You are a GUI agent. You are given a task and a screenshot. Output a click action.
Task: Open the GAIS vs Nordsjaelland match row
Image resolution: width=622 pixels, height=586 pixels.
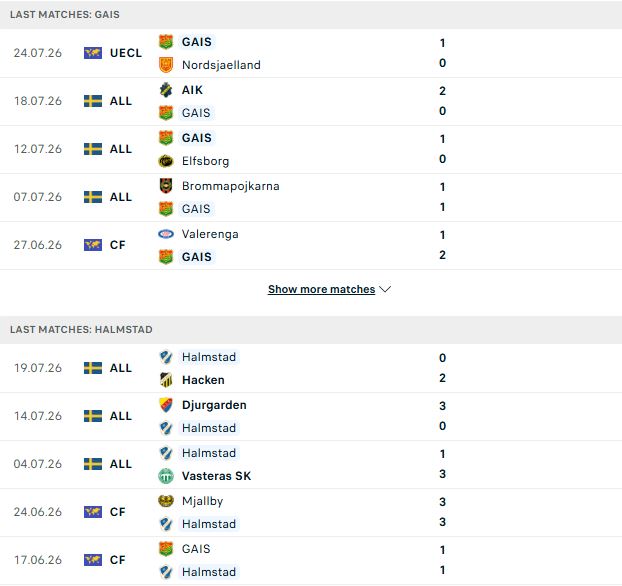(x=311, y=54)
